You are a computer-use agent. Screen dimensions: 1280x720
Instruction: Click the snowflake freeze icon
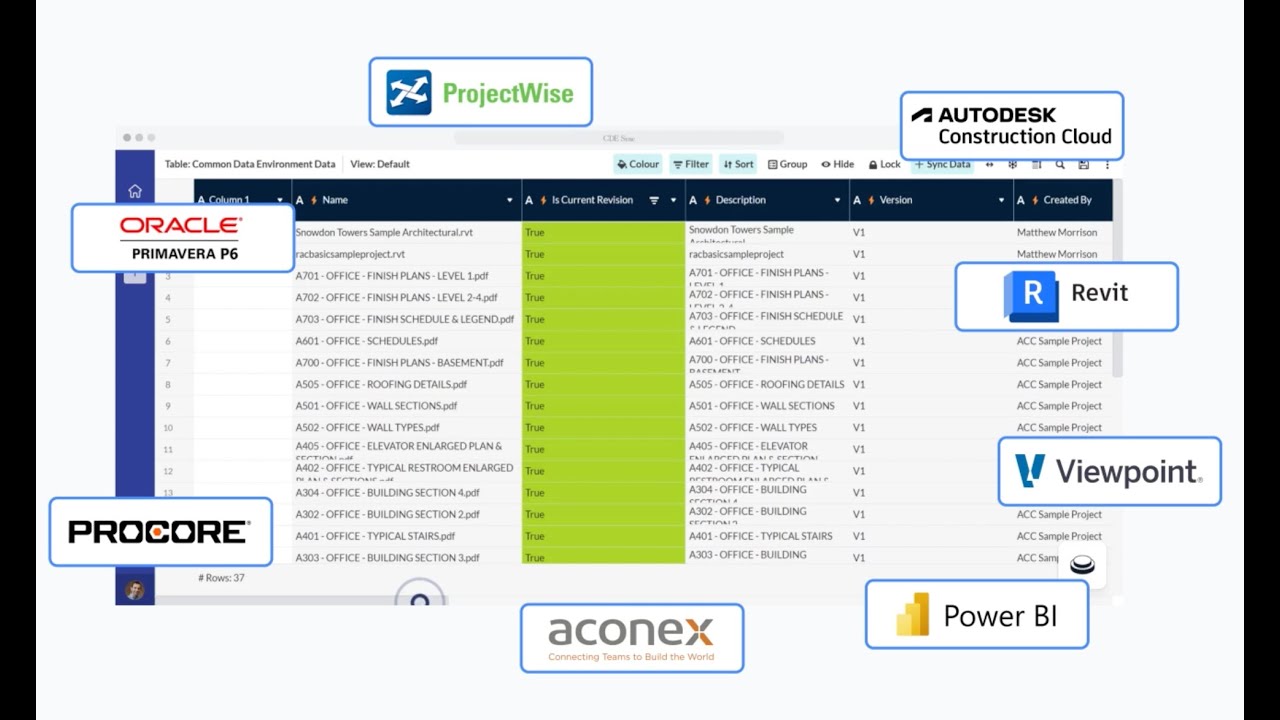[x=1012, y=164]
